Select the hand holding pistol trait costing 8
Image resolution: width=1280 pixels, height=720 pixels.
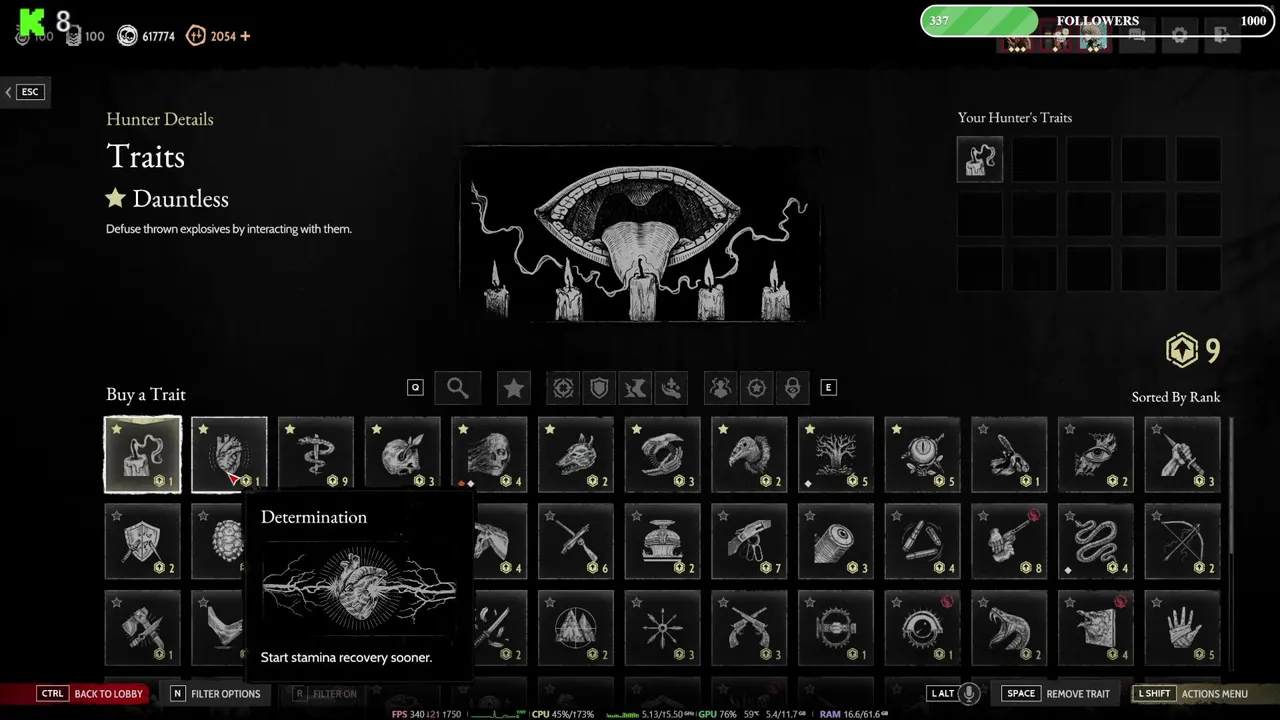click(1009, 541)
